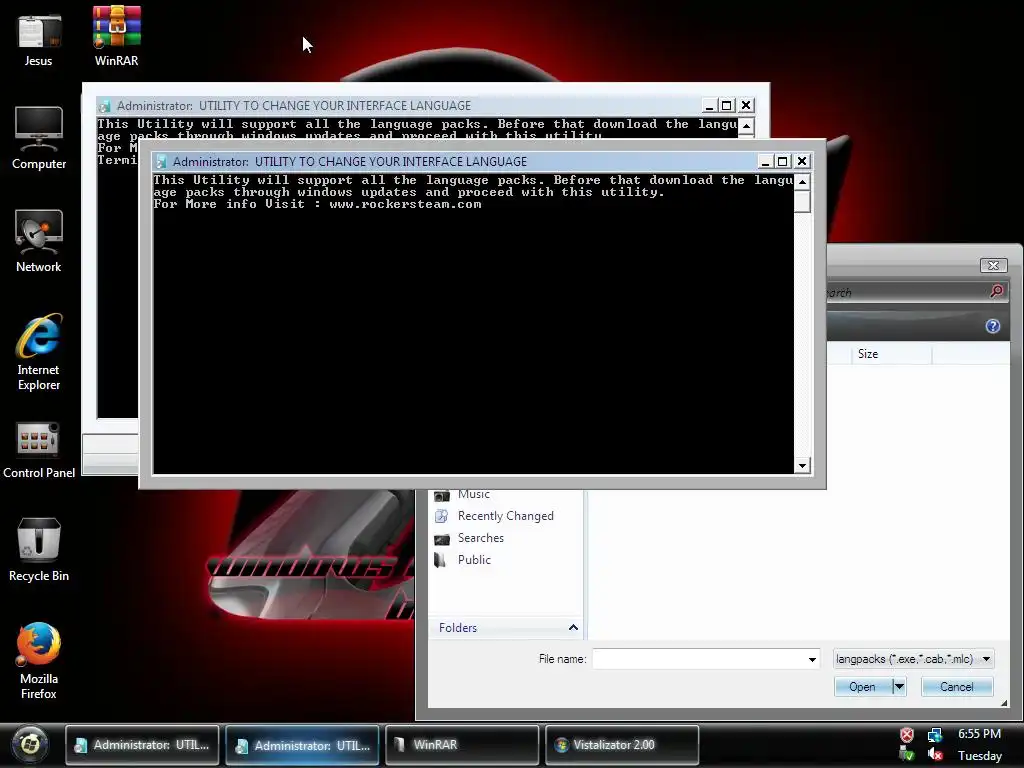This screenshot has height=768, width=1024.
Task: Click the back console window system icon
Action: [x=104, y=106]
